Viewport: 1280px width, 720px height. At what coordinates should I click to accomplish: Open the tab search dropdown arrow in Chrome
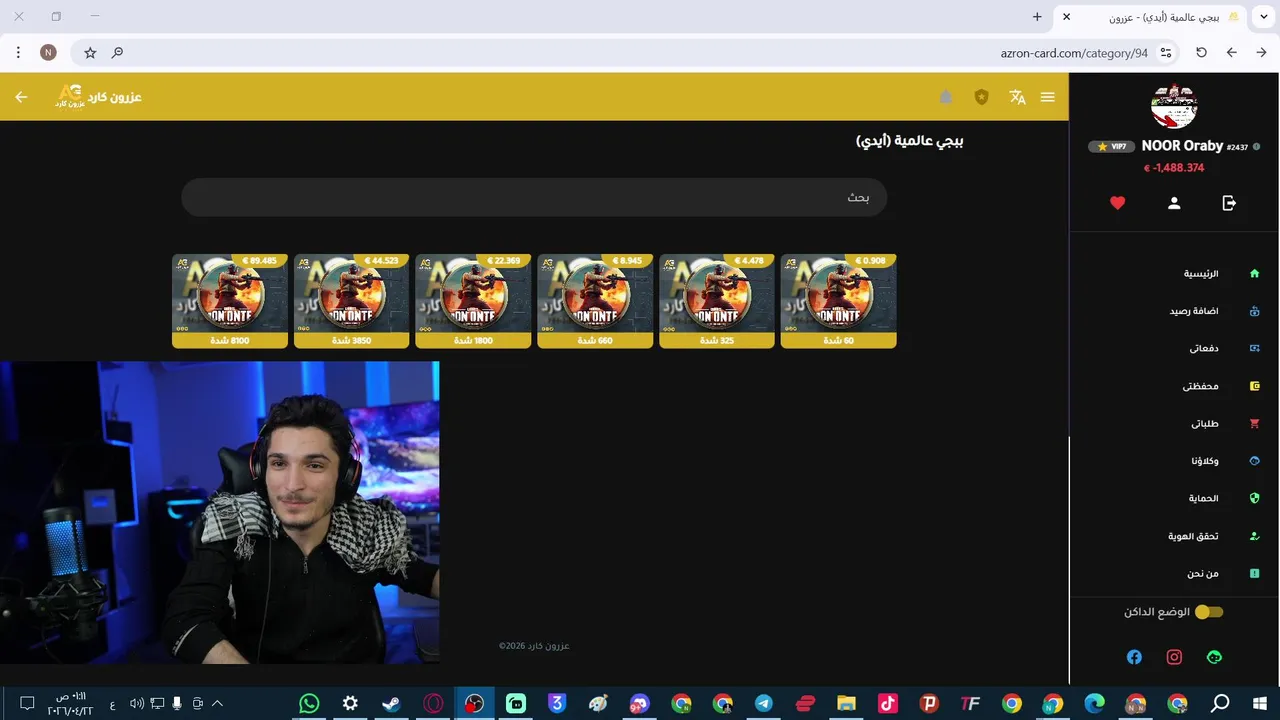1264,17
